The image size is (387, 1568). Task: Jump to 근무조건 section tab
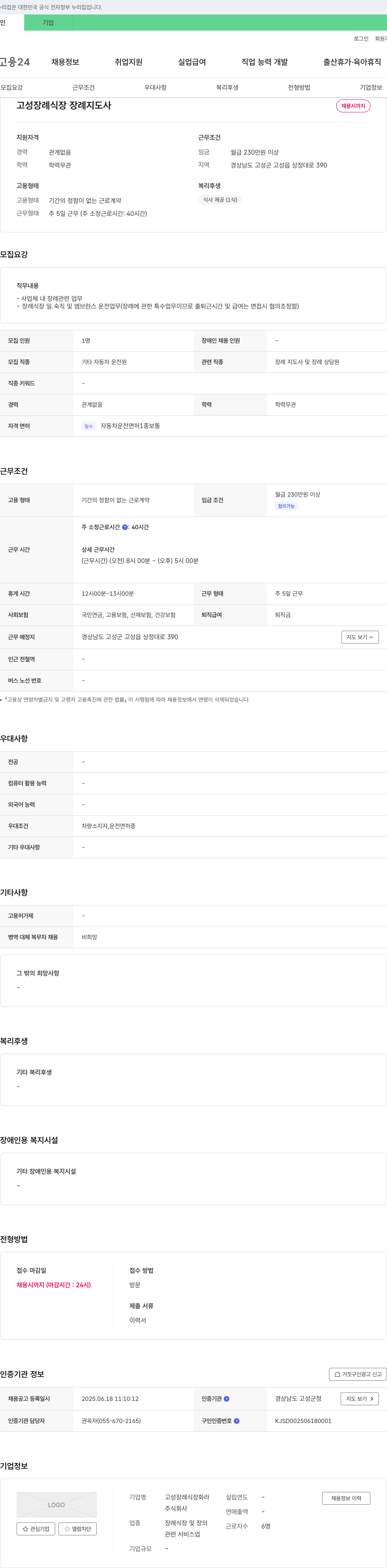pyautogui.click(x=83, y=88)
